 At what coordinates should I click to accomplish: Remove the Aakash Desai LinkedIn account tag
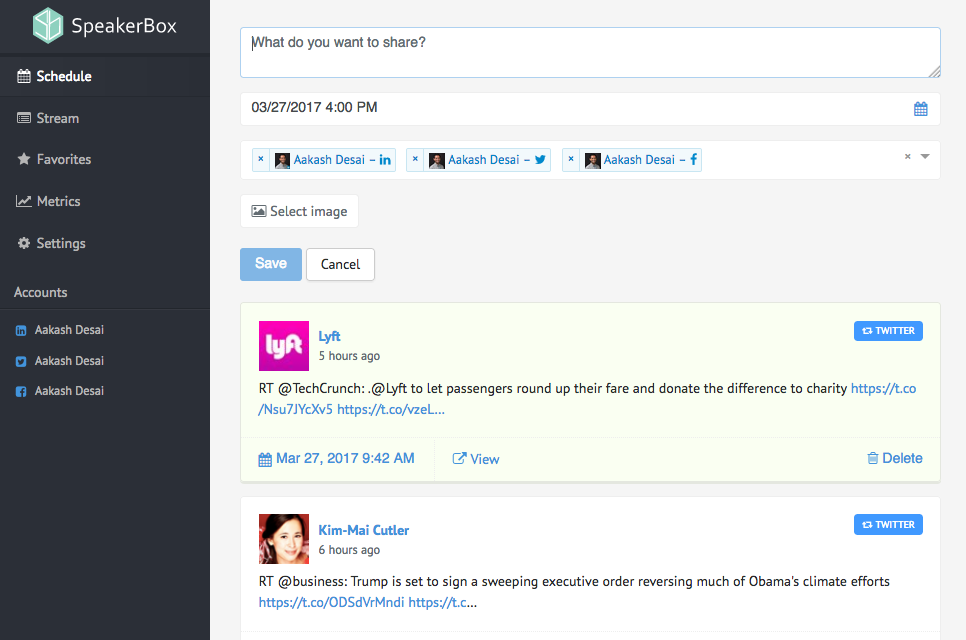pos(261,159)
